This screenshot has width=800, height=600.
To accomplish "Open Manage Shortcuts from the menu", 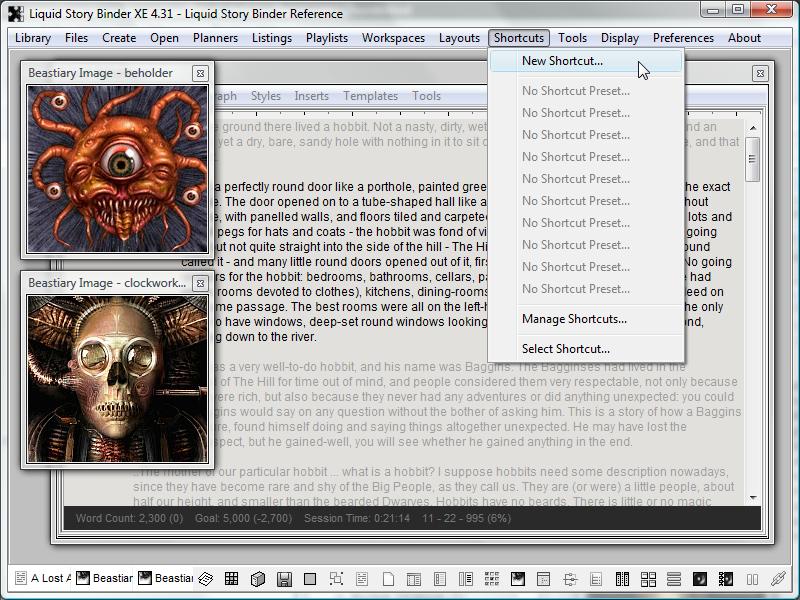I will [x=574, y=319].
